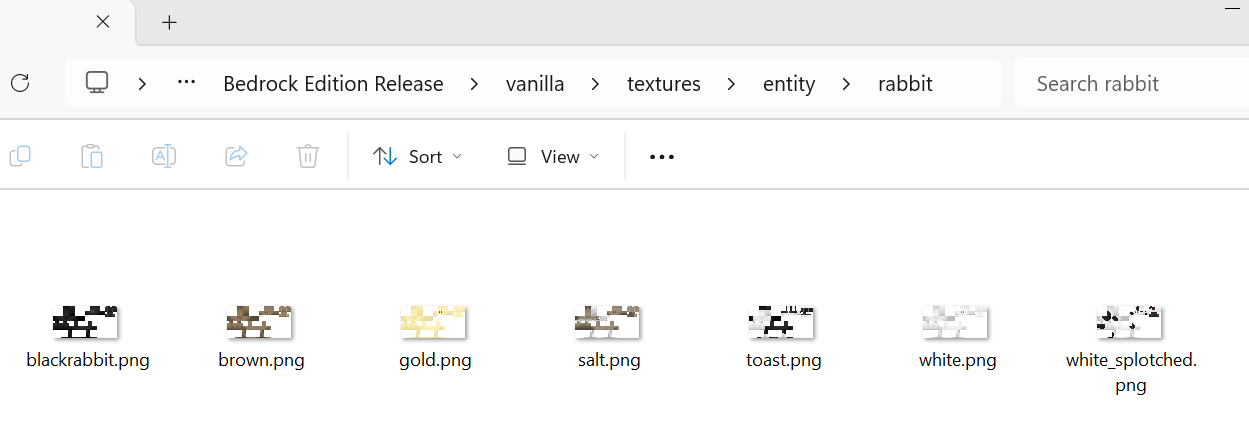Expand the chevron after vanilla breadcrumb

[596, 84]
